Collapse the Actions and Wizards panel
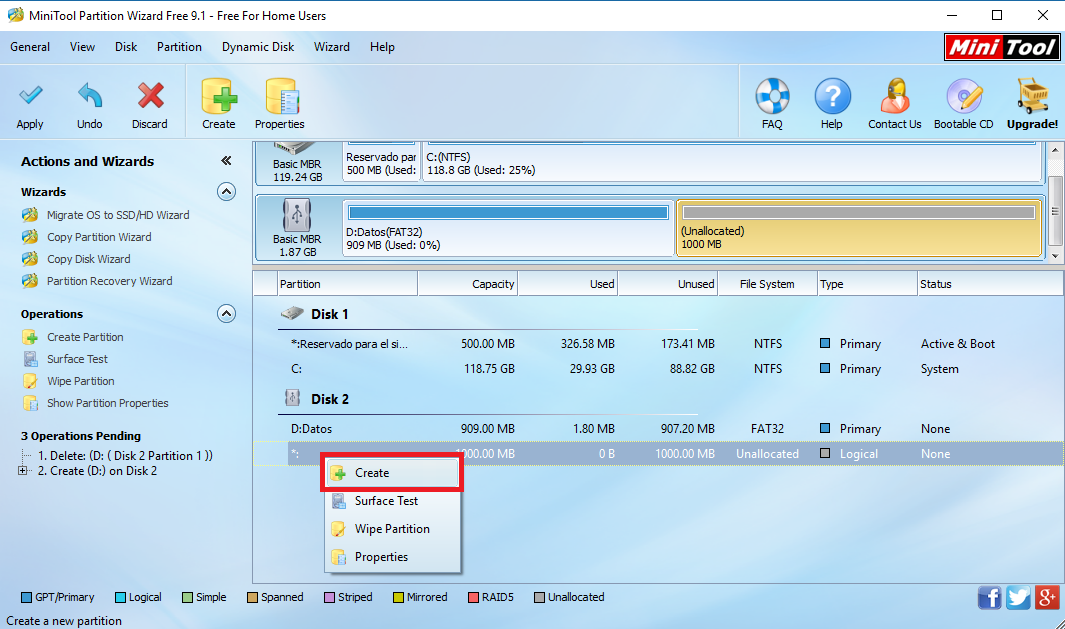The height and width of the screenshot is (629, 1065). (226, 161)
